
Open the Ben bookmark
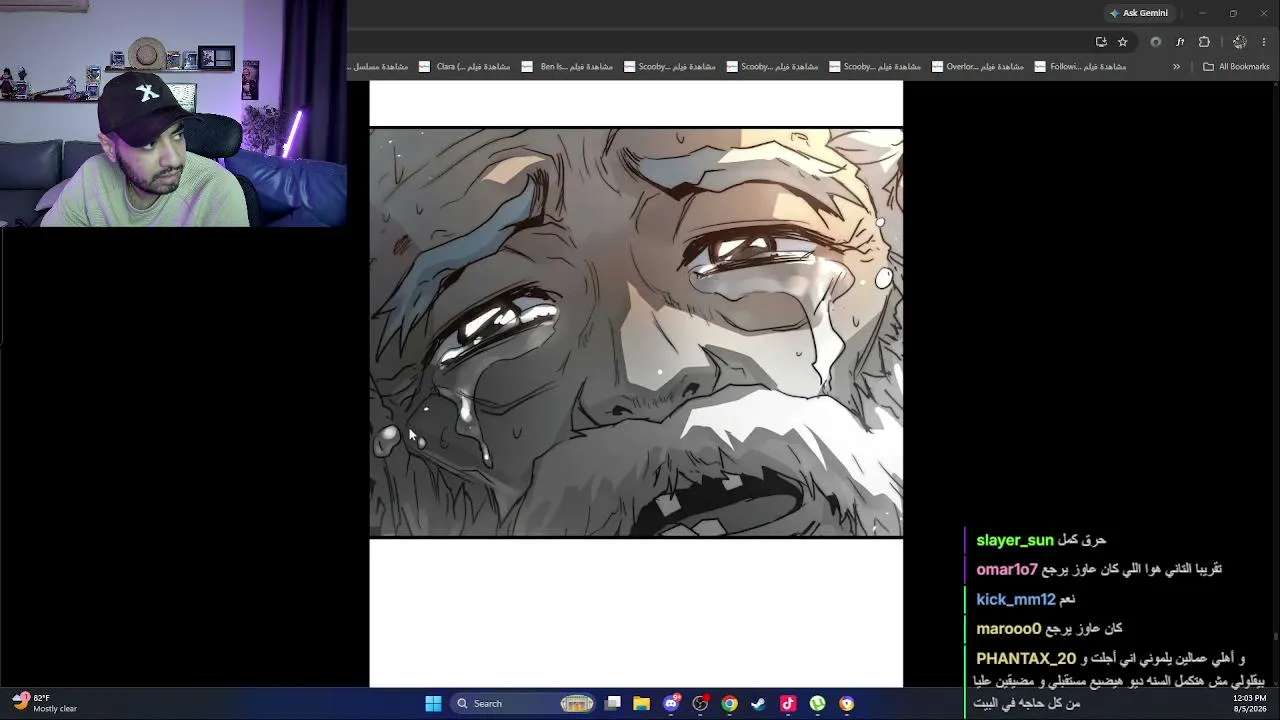pos(567,67)
